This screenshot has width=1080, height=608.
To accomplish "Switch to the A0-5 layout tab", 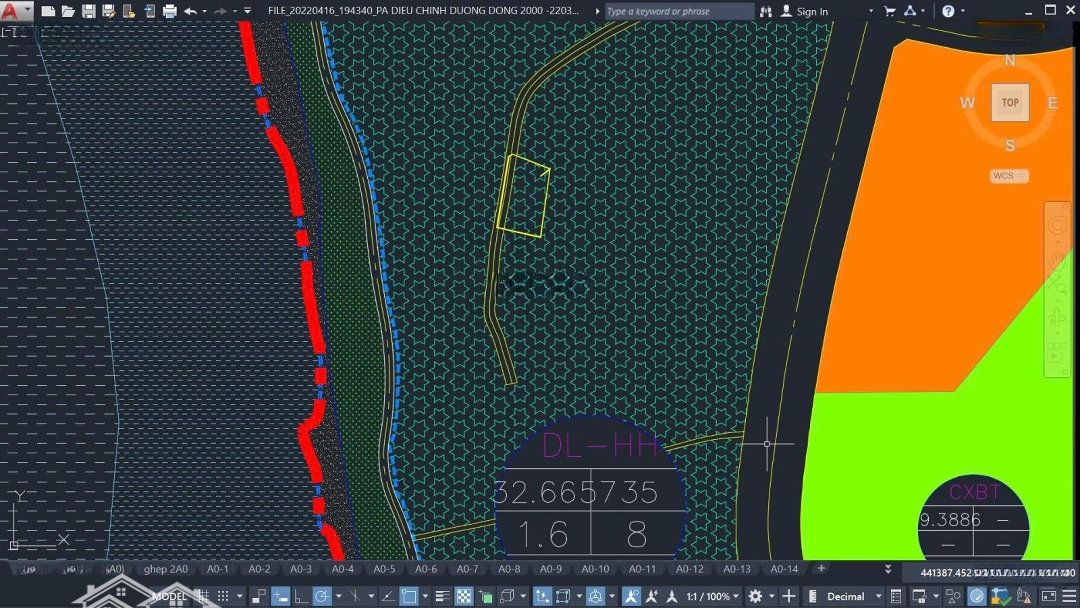I will coord(384,569).
